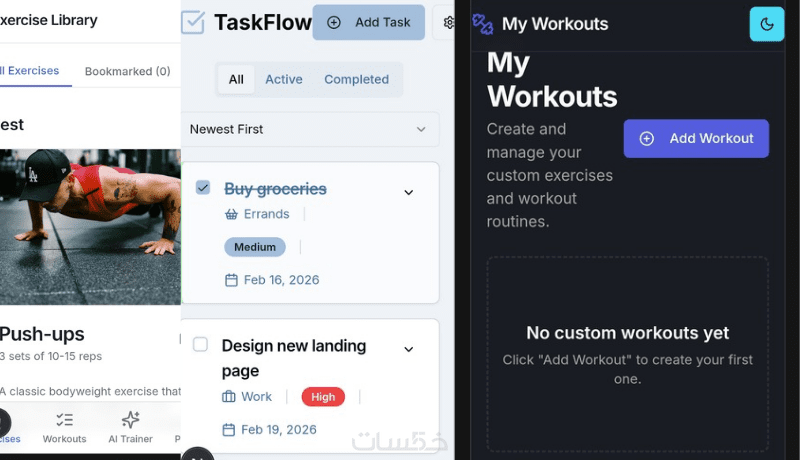Click the TaskFlow checkmark logo icon

pyautogui.click(x=193, y=22)
